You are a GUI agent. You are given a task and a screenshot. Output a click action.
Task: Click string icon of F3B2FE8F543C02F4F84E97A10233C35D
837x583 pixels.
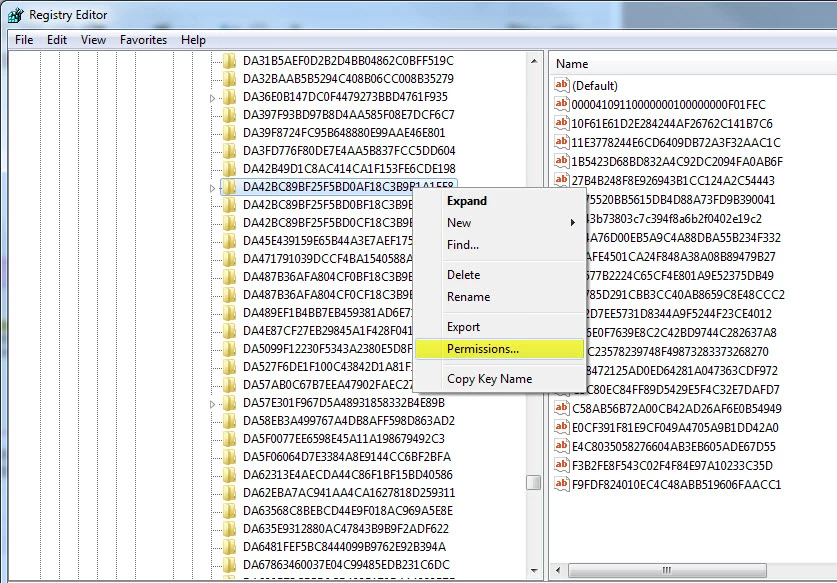click(562, 464)
